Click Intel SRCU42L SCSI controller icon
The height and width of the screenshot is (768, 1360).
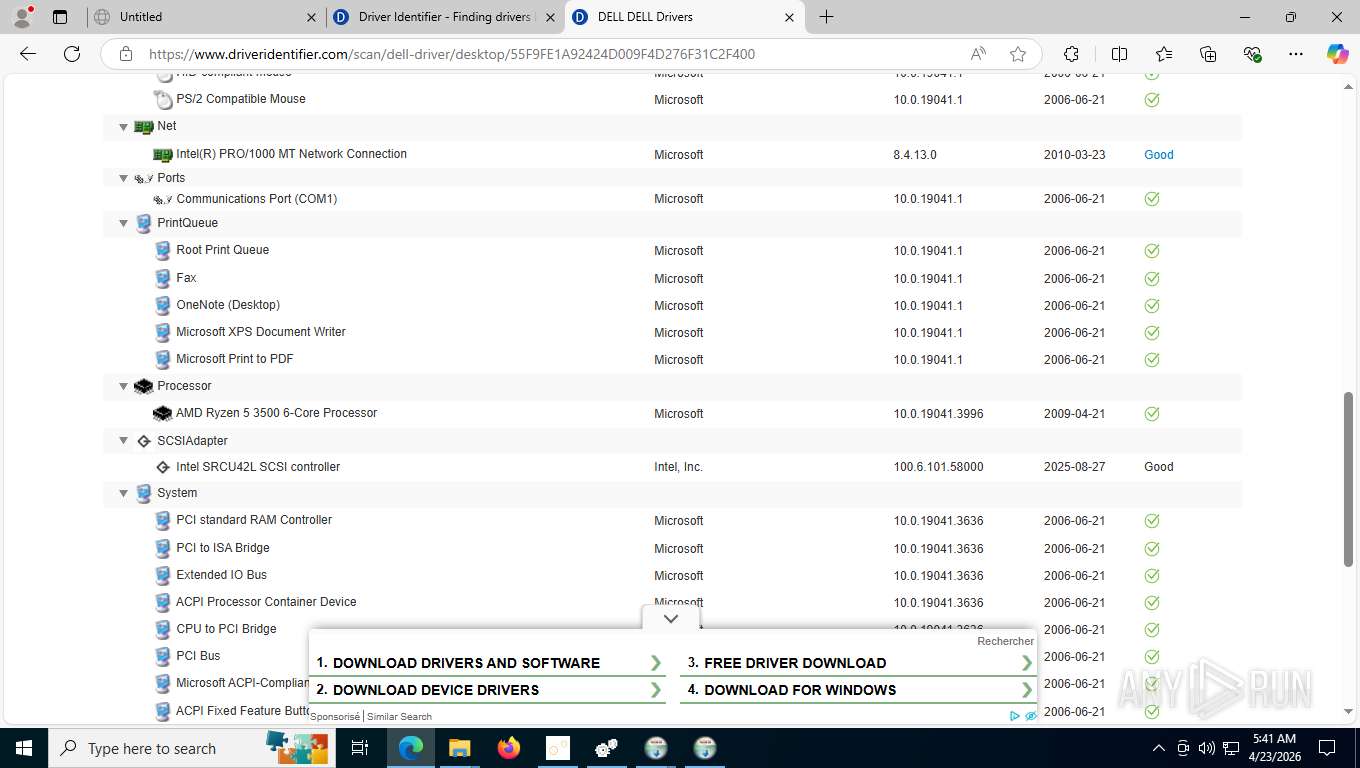[x=163, y=468]
